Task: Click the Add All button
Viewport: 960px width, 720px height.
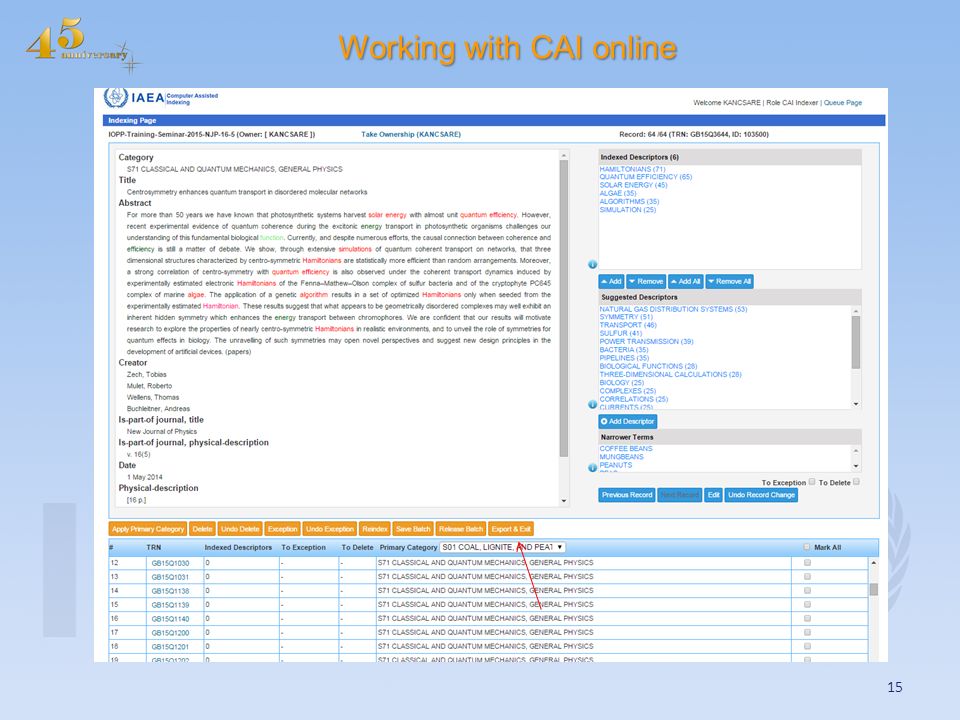Action: click(686, 282)
